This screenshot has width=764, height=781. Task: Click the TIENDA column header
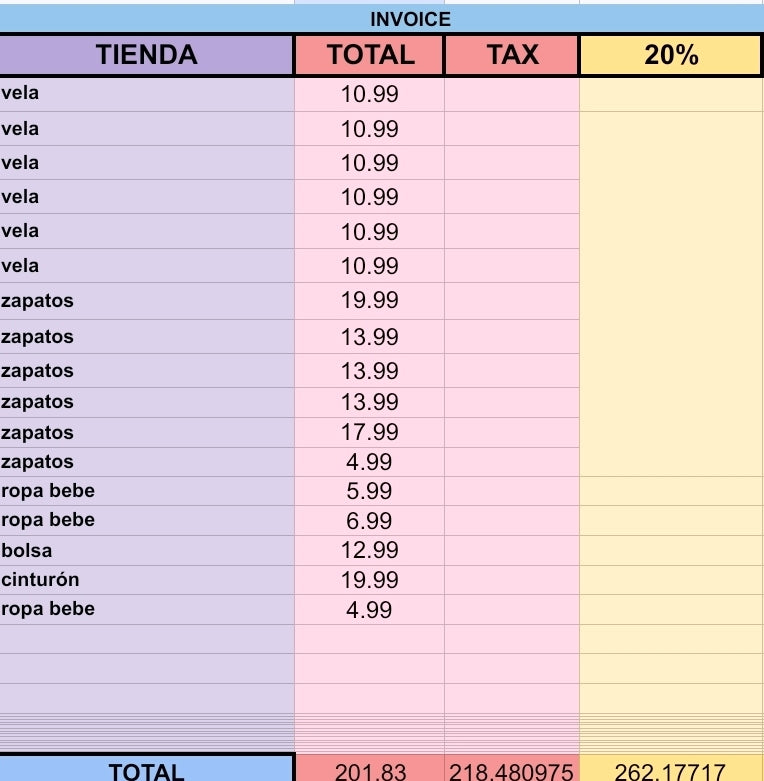point(146,55)
